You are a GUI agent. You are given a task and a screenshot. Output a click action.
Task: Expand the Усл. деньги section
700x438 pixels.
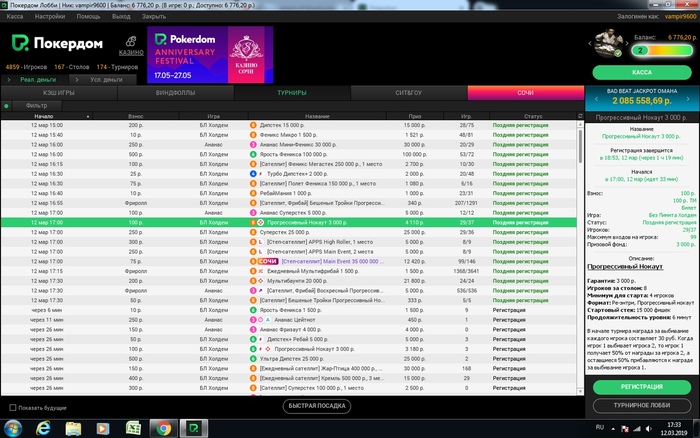[103, 79]
